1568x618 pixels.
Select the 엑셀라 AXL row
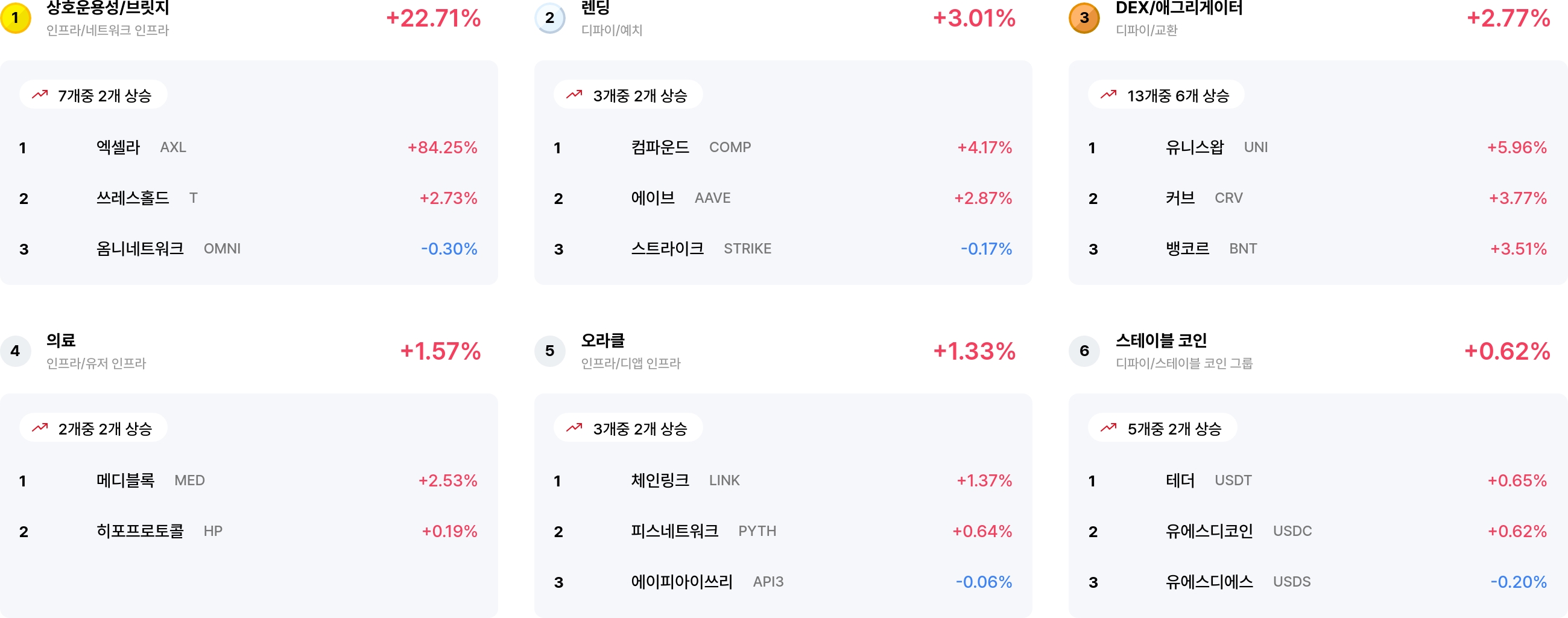(x=248, y=147)
